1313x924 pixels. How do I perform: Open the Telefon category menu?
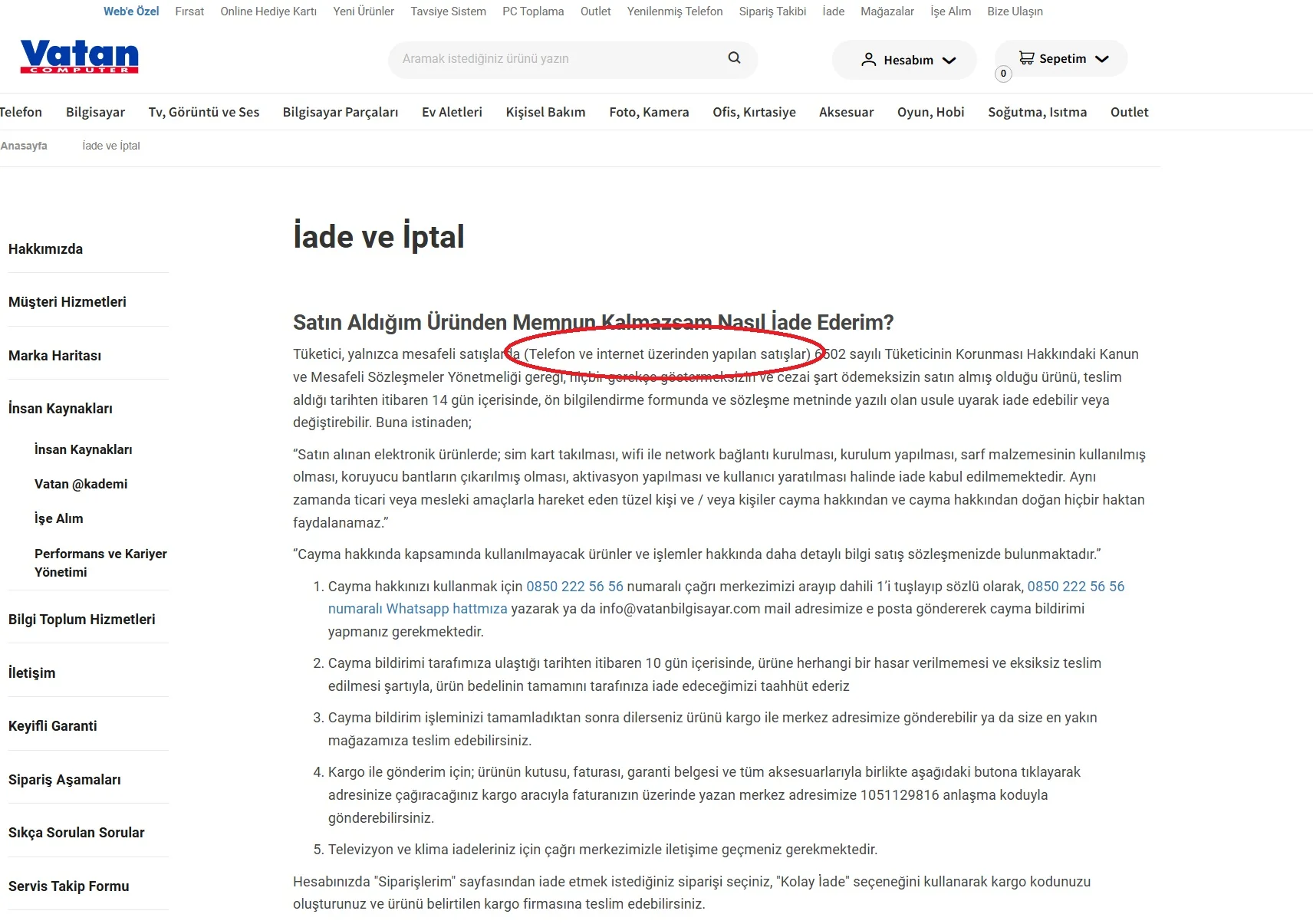[21, 112]
